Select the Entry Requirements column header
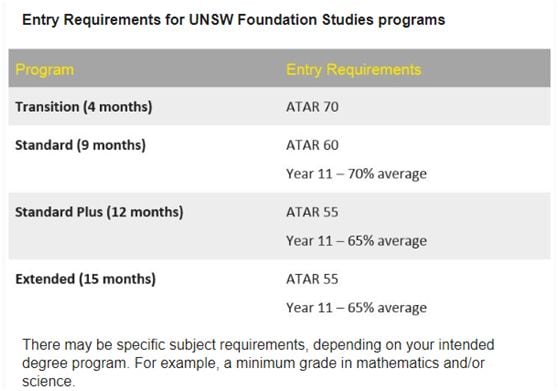 click(354, 69)
